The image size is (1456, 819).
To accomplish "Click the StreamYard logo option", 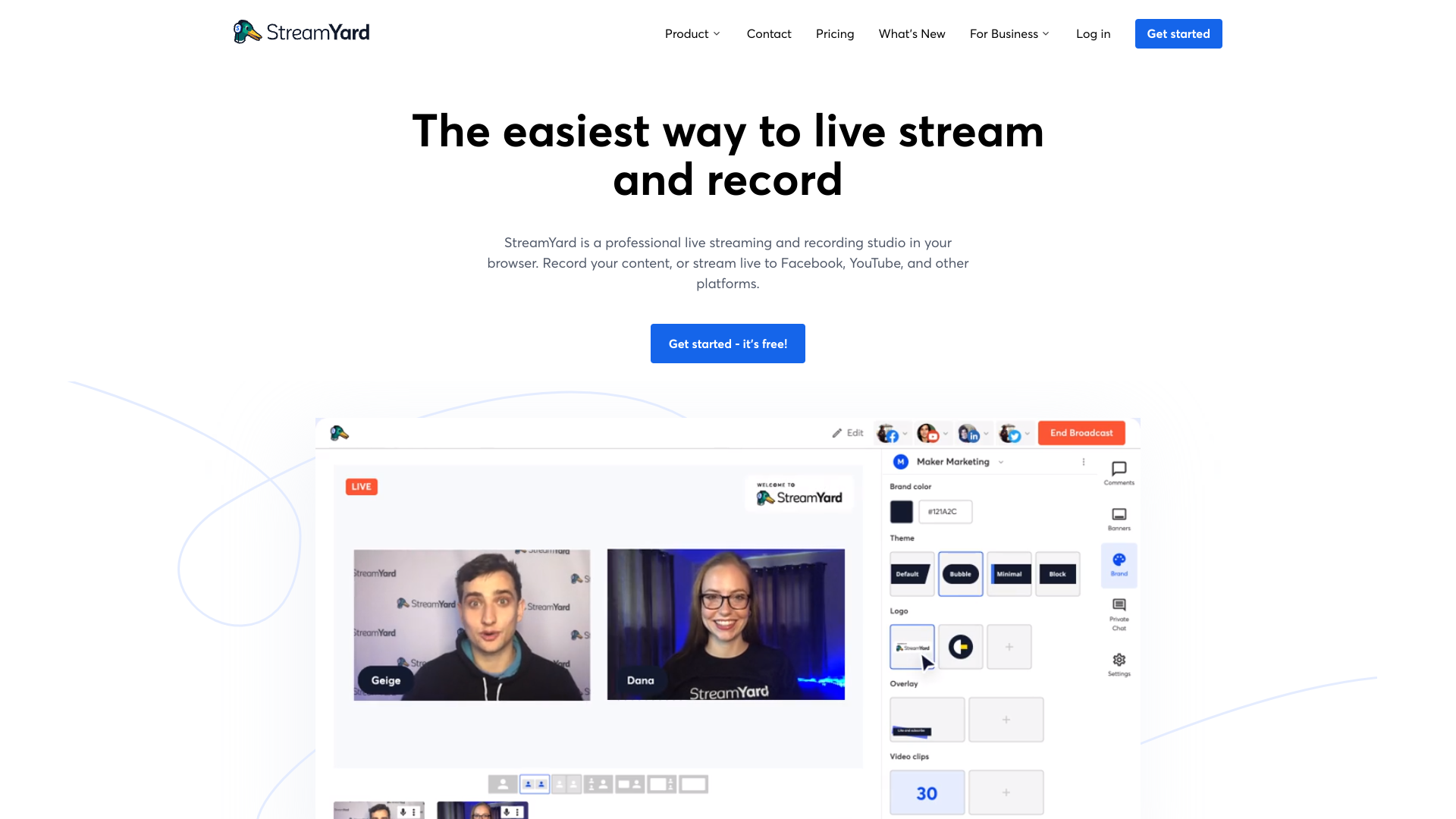I will click(910, 647).
